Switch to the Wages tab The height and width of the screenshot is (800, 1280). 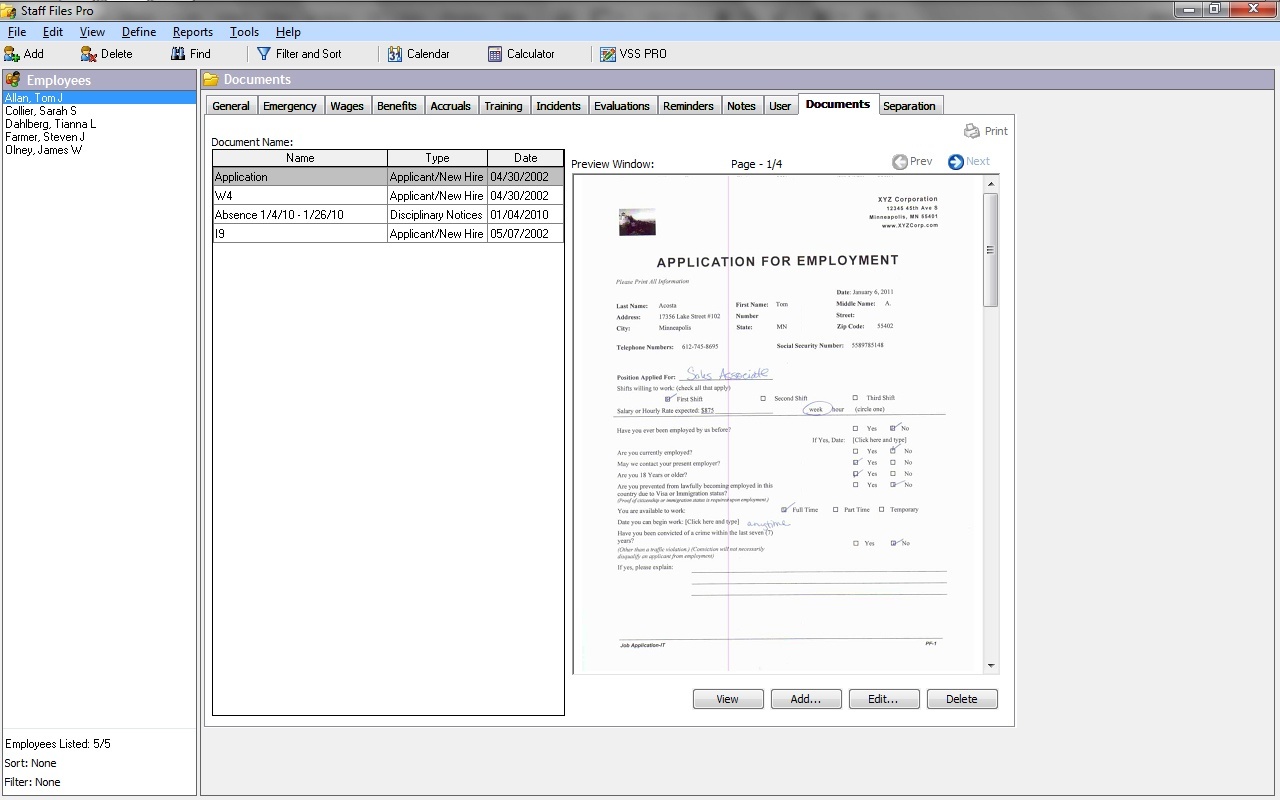(347, 106)
